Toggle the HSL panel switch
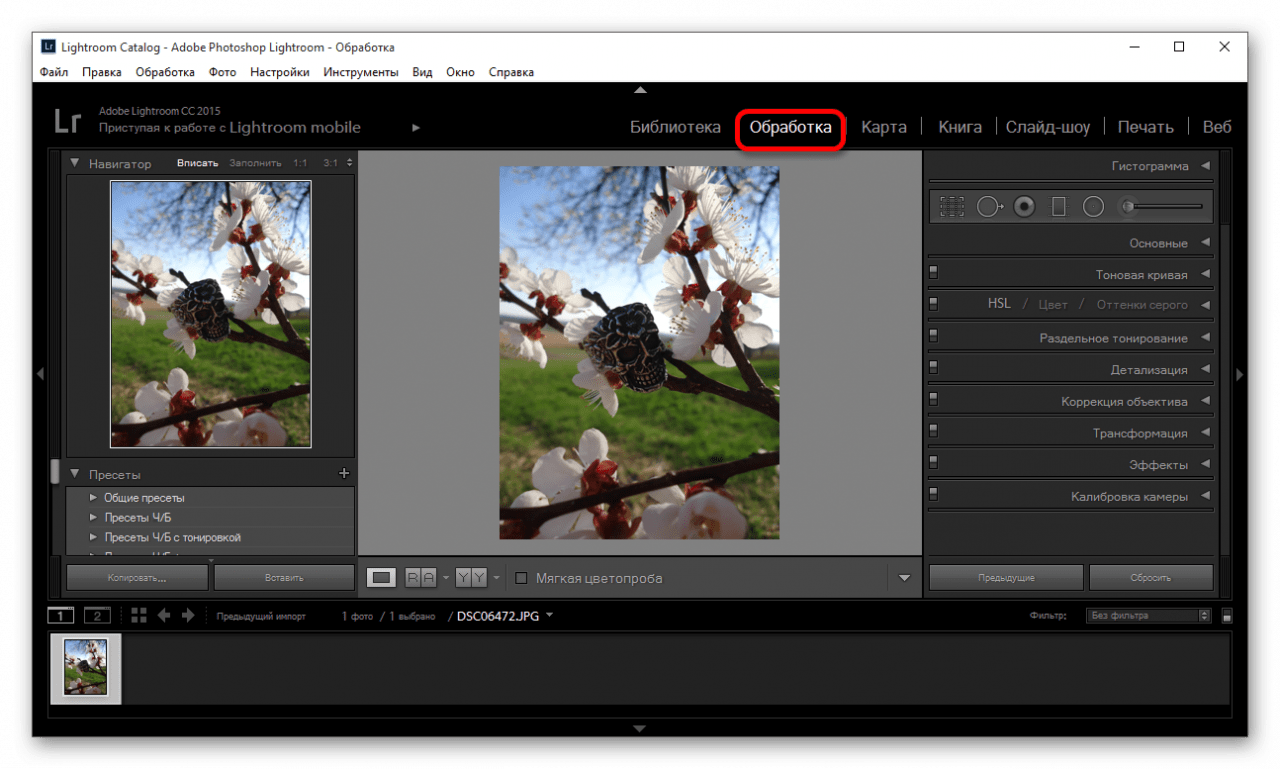Screen dimensions: 1280x769 (x=933, y=303)
